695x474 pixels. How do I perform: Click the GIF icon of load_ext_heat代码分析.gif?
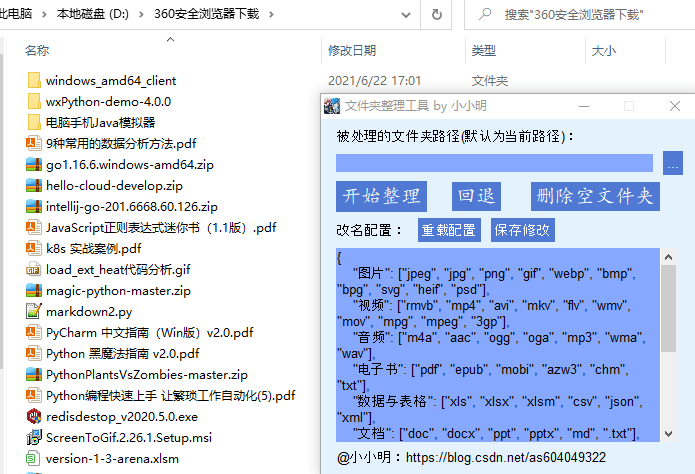point(34,269)
